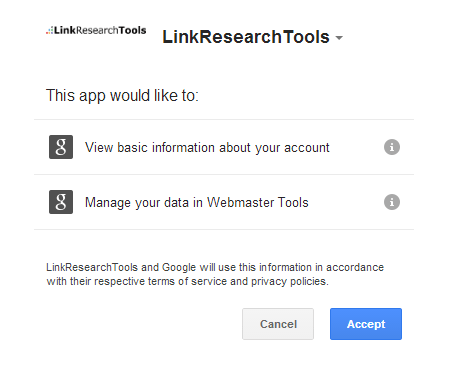
Task: Select 'Manage your data in Webmaster Tools'
Action: (x=197, y=202)
